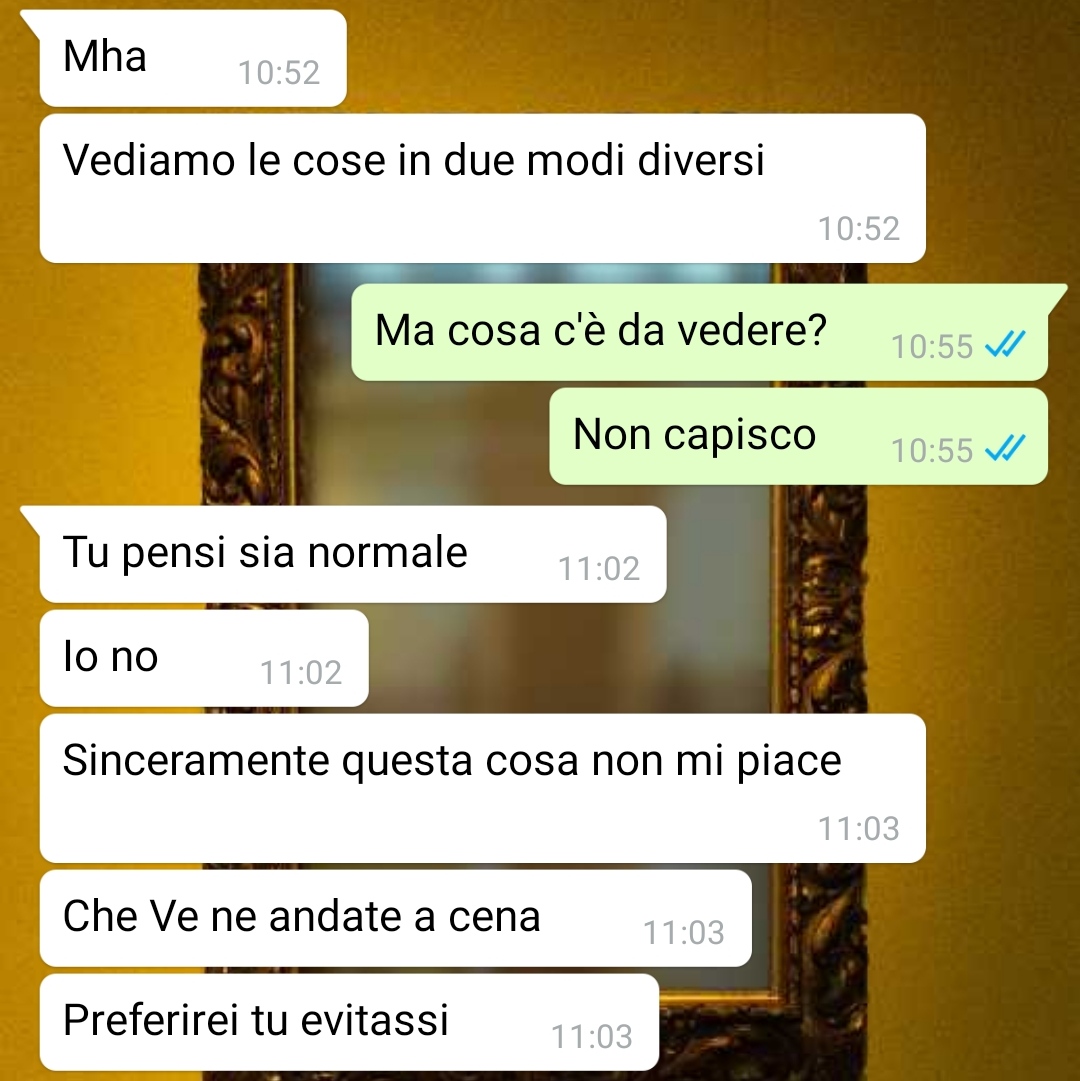Tap the 'Io no' message bubble
This screenshot has width=1080, height=1081.
[204, 658]
